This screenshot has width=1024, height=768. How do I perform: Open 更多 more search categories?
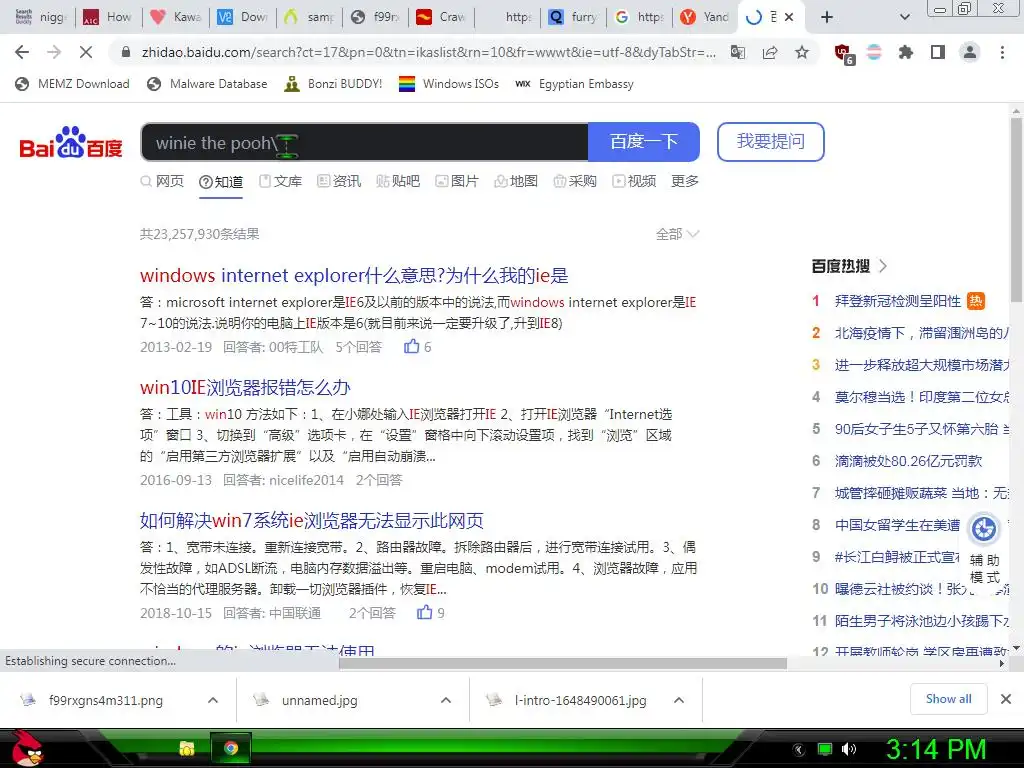click(x=684, y=181)
